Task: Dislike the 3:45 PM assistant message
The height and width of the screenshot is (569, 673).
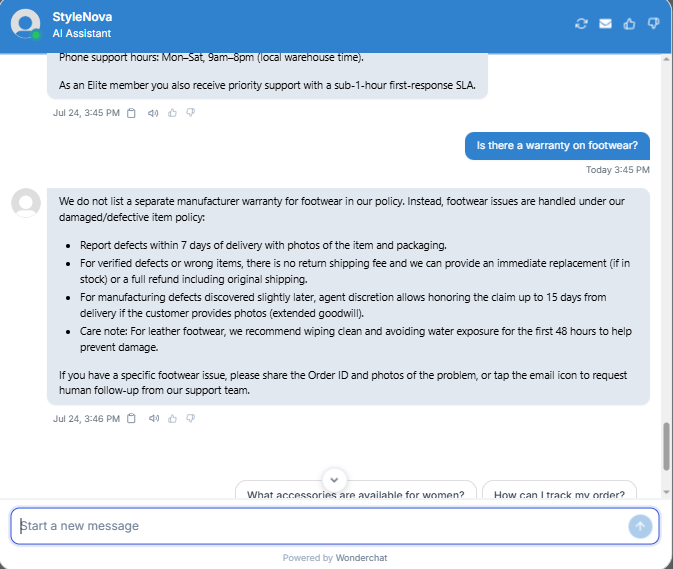Action: [191, 113]
